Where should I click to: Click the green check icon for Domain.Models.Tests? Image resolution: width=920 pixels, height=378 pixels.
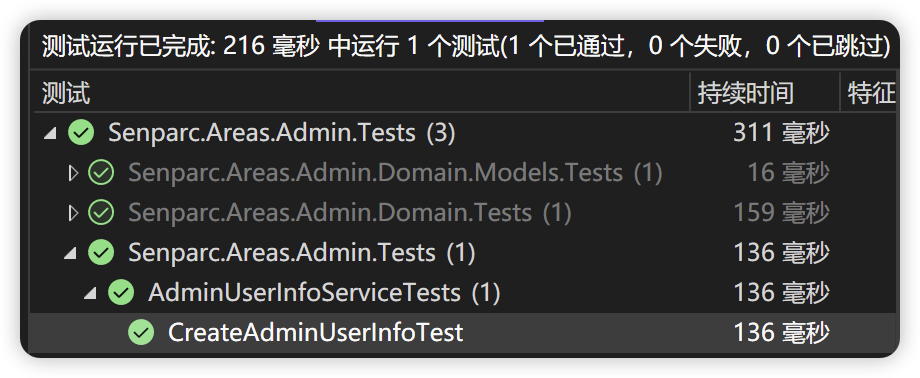pos(101,173)
